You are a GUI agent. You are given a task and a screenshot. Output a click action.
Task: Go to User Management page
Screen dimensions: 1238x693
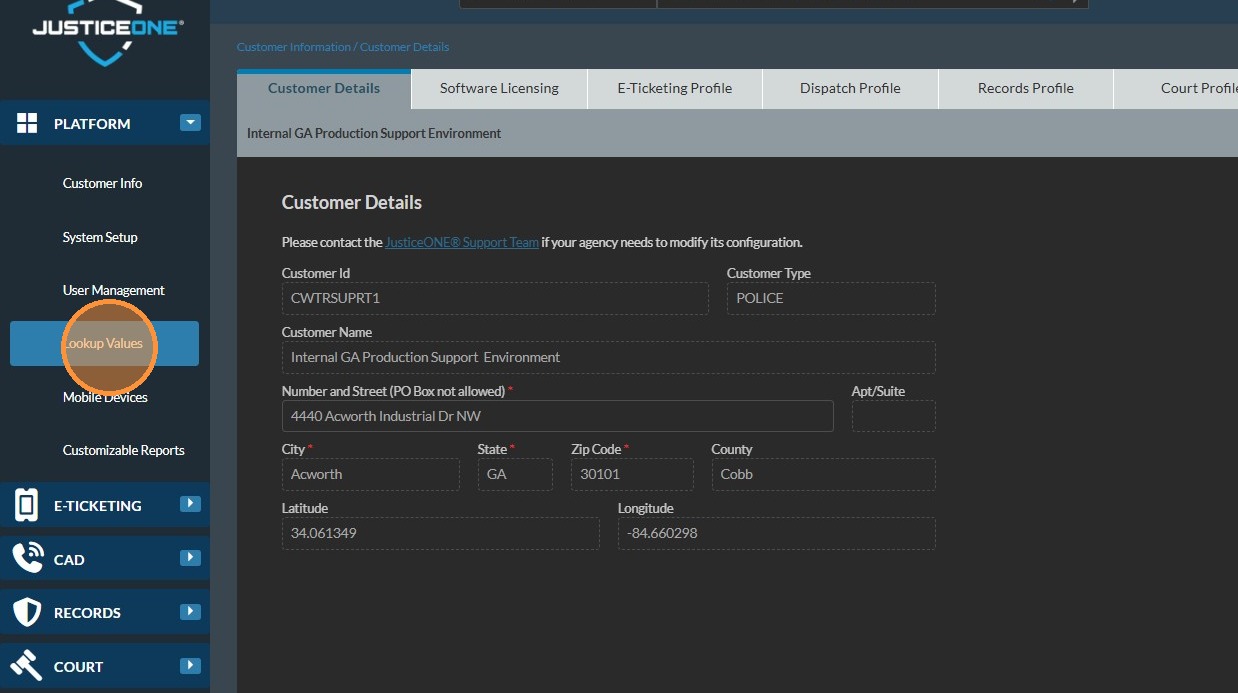point(113,290)
